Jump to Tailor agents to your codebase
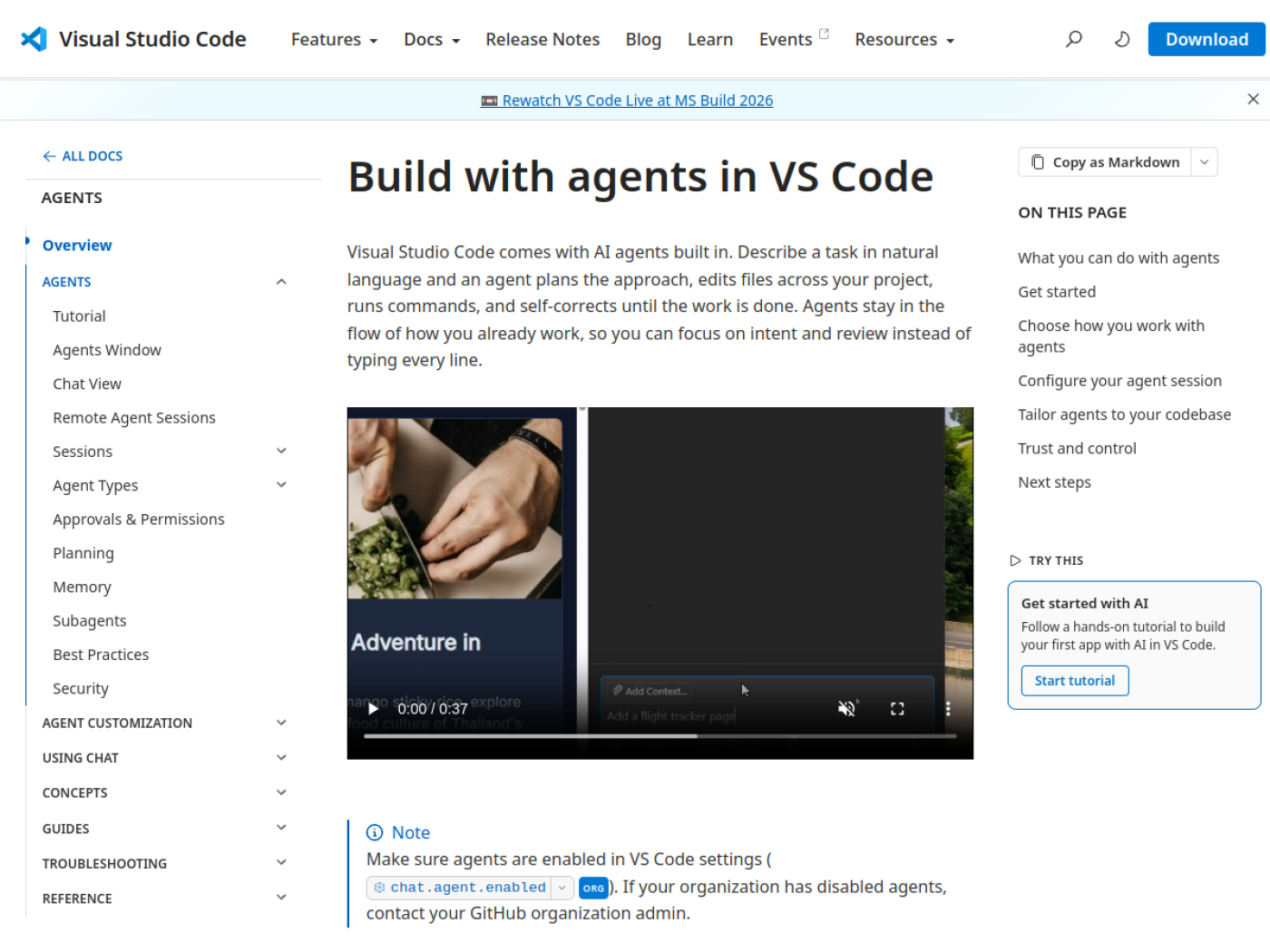The height and width of the screenshot is (952, 1270). pyautogui.click(x=1125, y=414)
